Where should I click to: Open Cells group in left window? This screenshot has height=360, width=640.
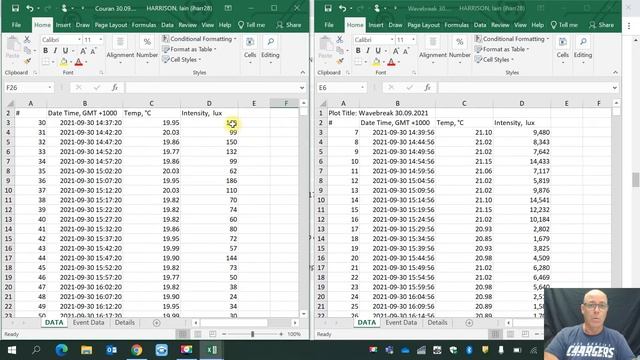250,49
